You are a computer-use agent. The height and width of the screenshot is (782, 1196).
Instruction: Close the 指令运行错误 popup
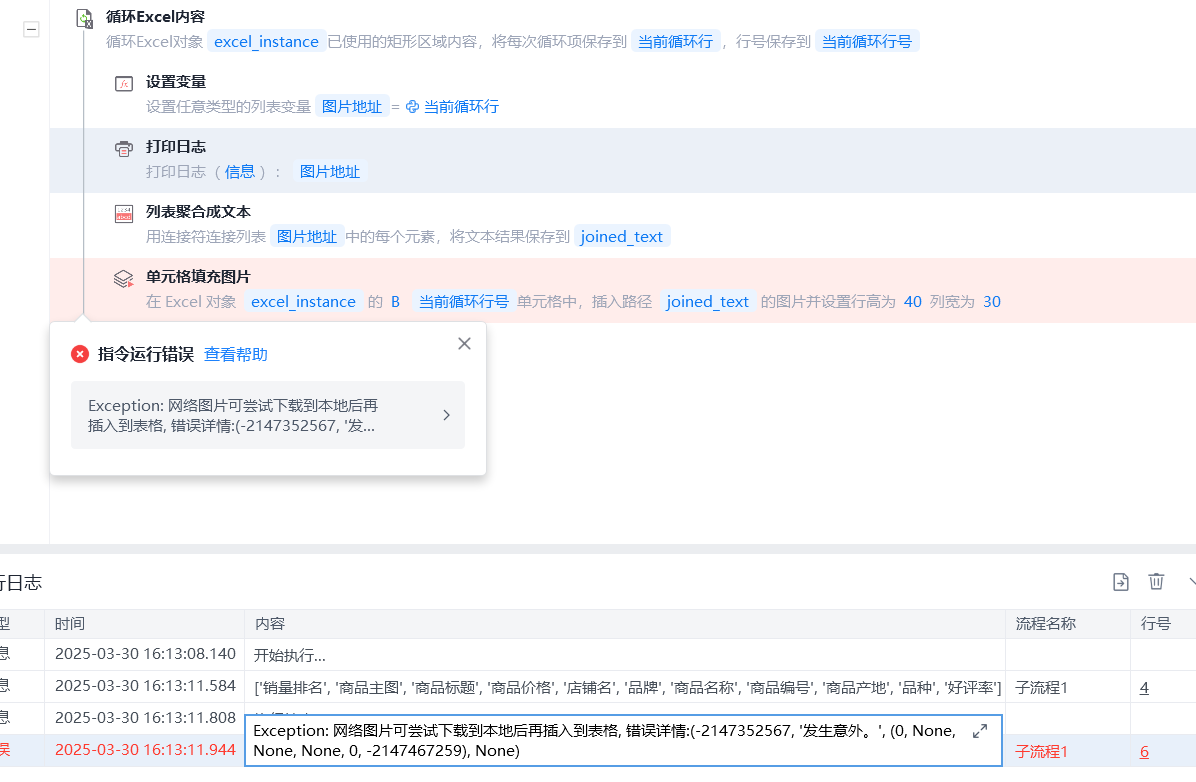(464, 344)
